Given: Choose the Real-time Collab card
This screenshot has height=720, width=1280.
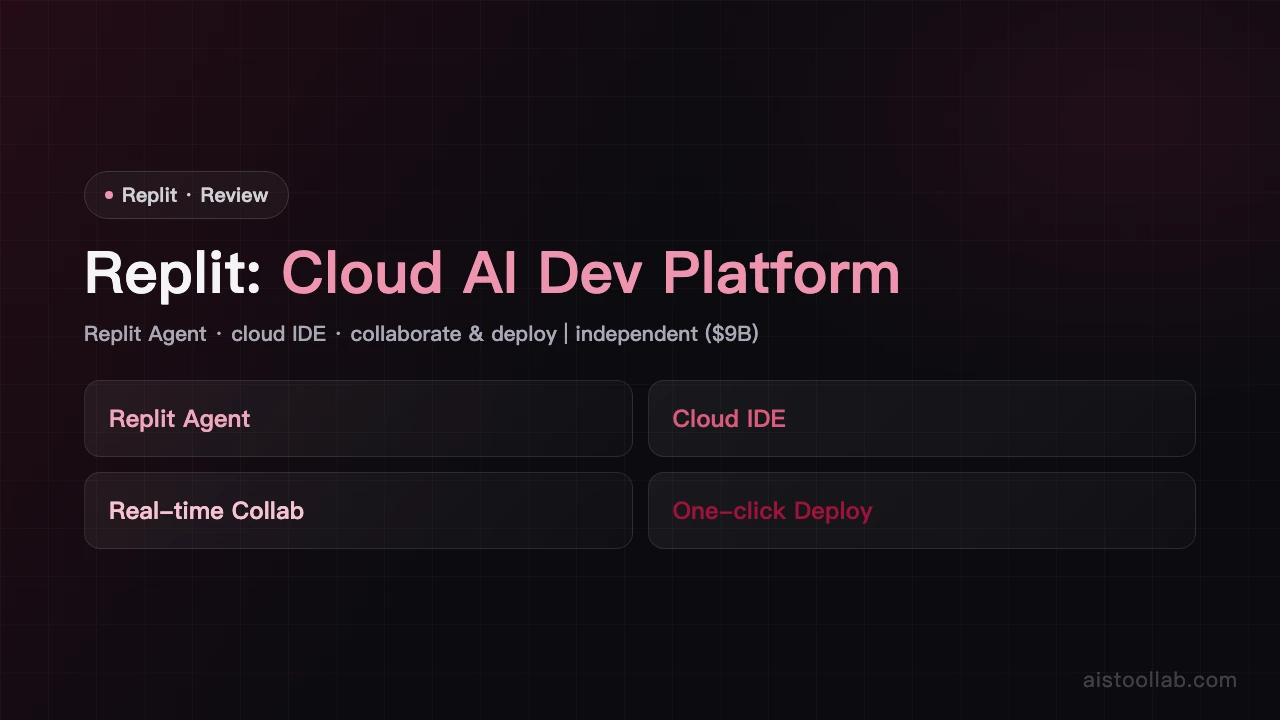Looking at the screenshot, I should click(358, 510).
